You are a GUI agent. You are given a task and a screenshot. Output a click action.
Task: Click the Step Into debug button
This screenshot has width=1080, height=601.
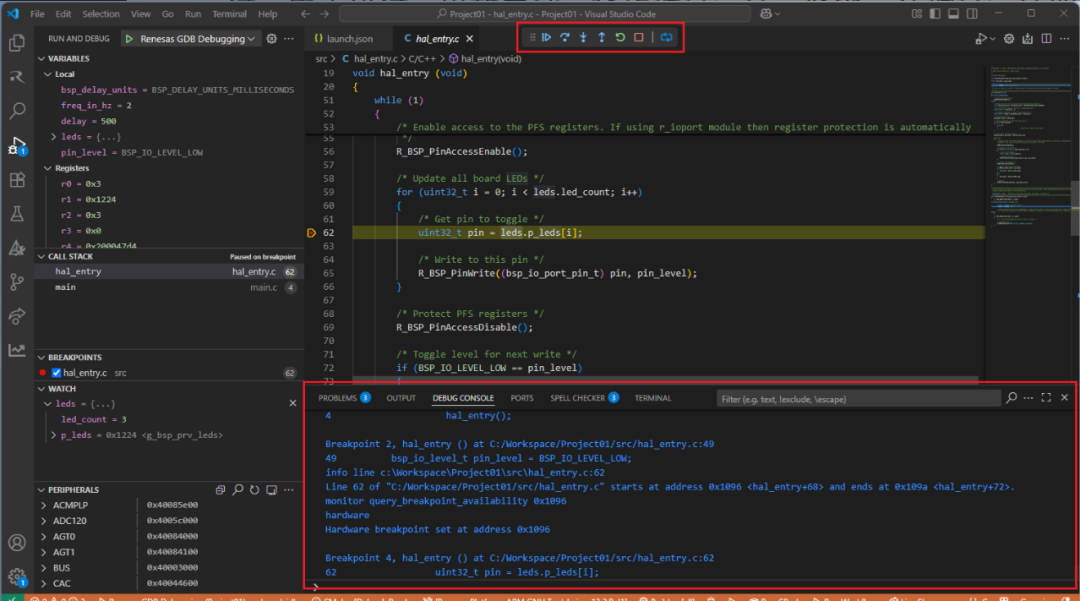[583, 37]
